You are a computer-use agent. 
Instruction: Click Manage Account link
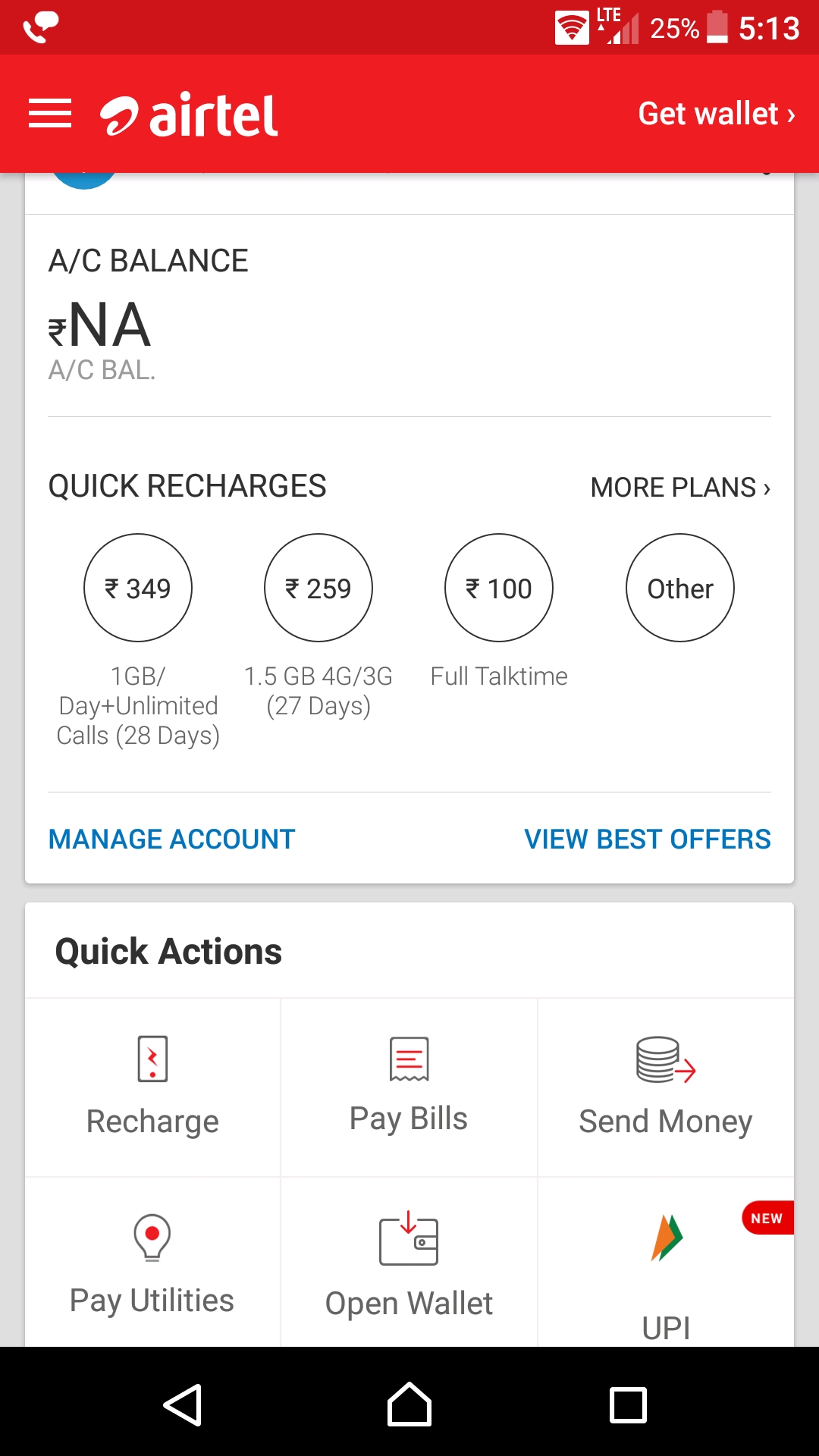pyautogui.click(x=172, y=839)
